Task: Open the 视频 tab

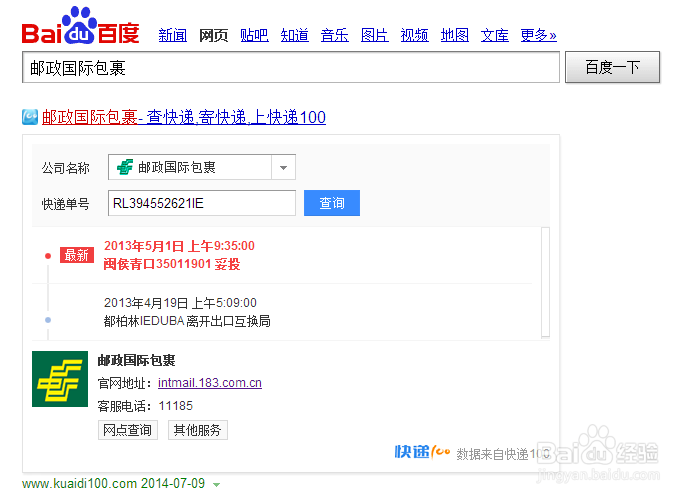Action: tap(415, 35)
